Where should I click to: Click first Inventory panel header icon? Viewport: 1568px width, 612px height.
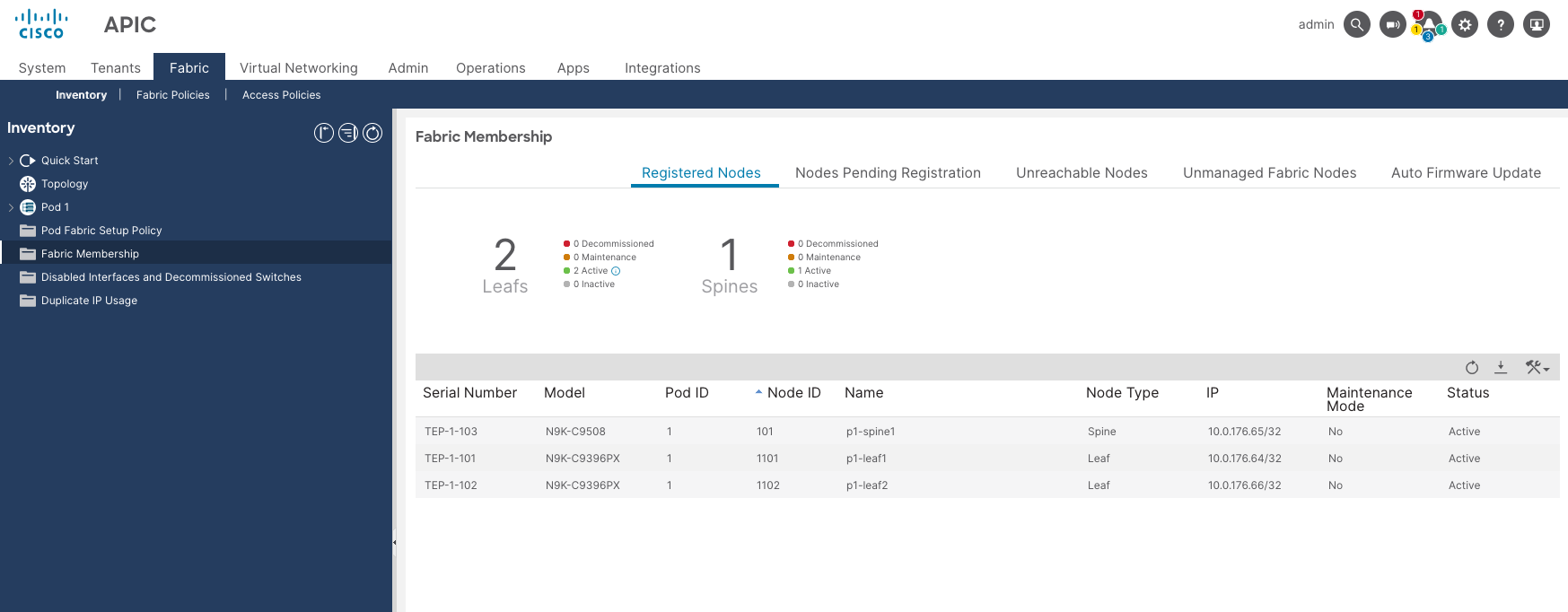(324, 133)
